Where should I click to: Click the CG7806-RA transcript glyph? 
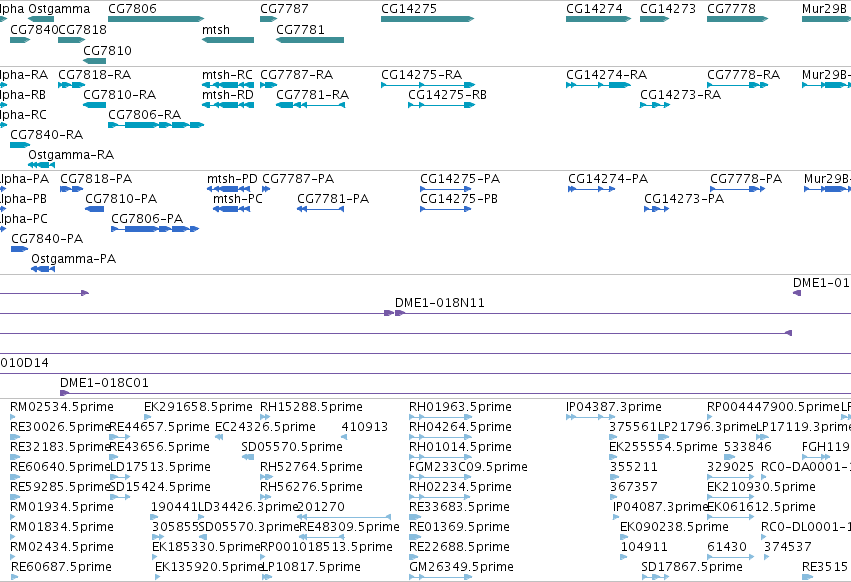[x=156, y=125]
